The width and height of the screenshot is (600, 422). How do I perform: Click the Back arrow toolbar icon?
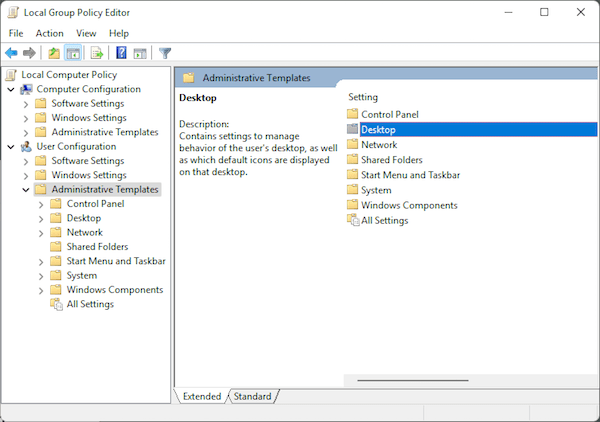point(11,53)
